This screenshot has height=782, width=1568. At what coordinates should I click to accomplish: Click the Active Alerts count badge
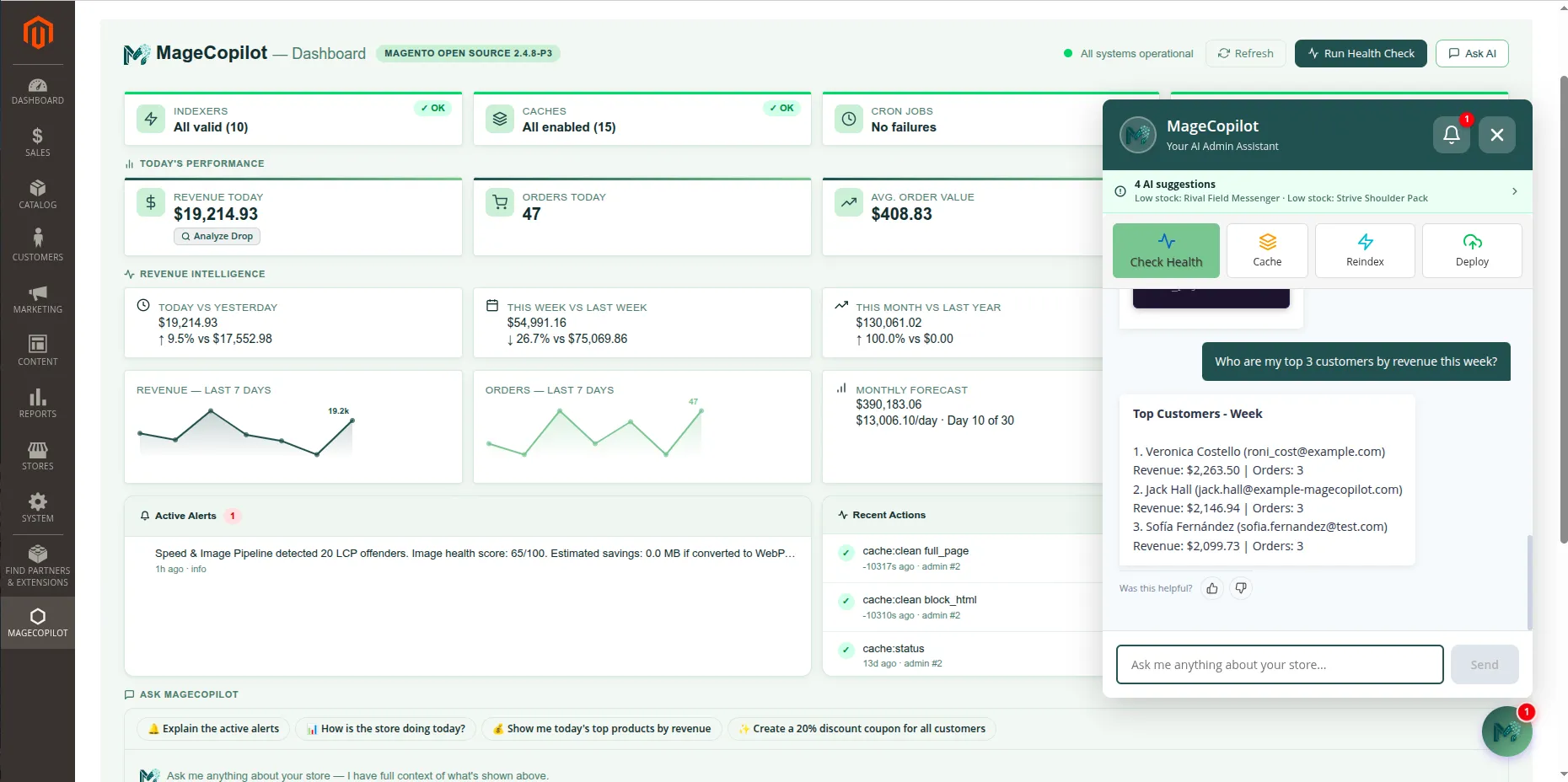coord(233,516)
